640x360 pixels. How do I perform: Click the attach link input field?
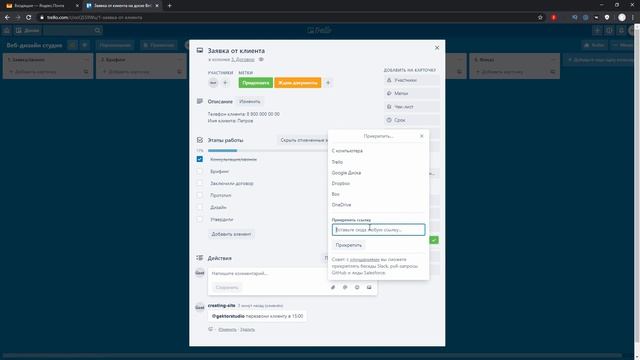coord(378,230)
